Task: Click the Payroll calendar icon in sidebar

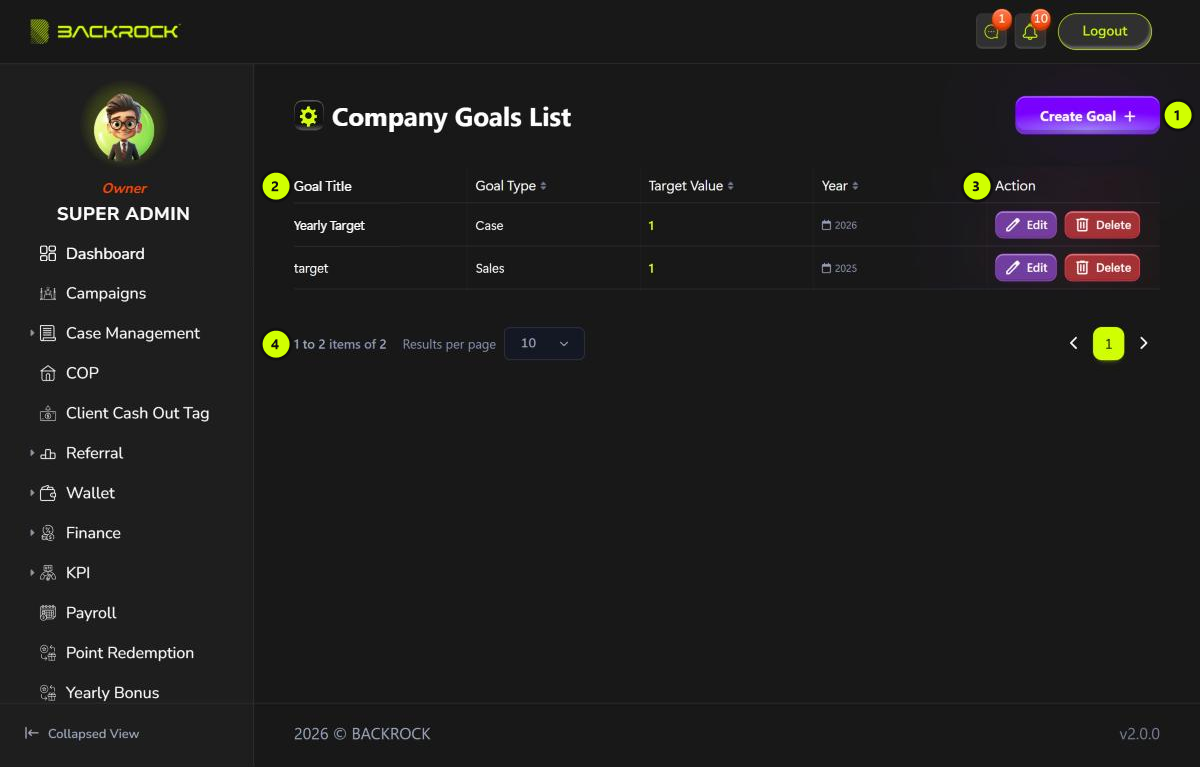Action: tap(48, 614)
